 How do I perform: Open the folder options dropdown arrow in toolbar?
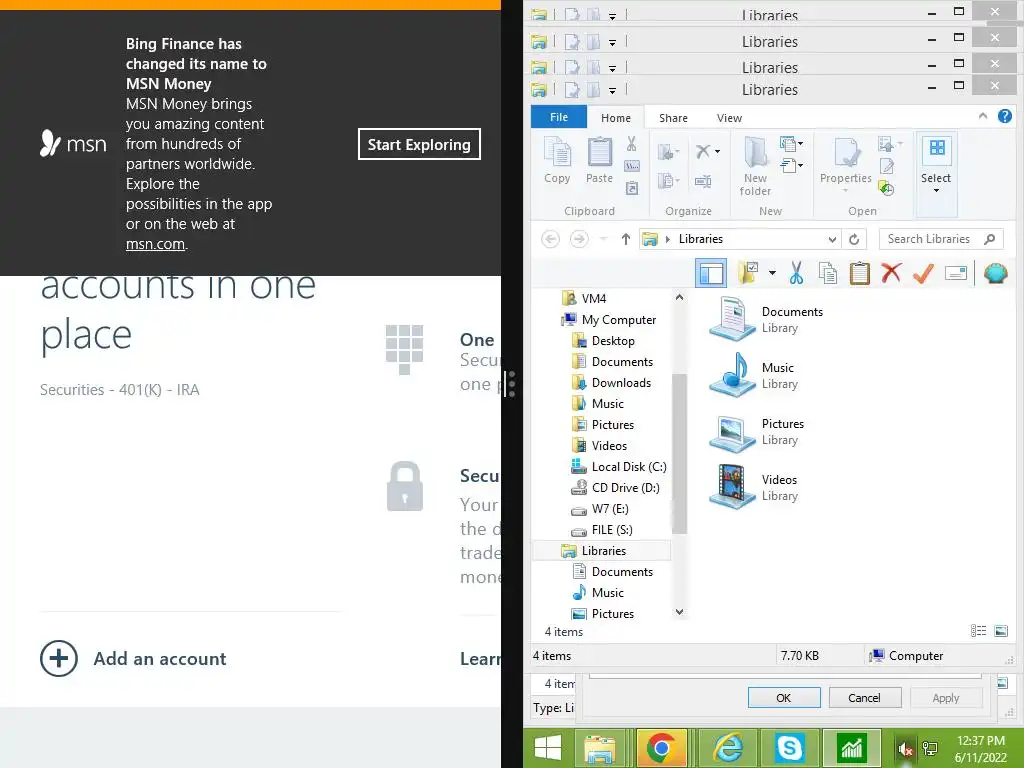pos(773,273)
